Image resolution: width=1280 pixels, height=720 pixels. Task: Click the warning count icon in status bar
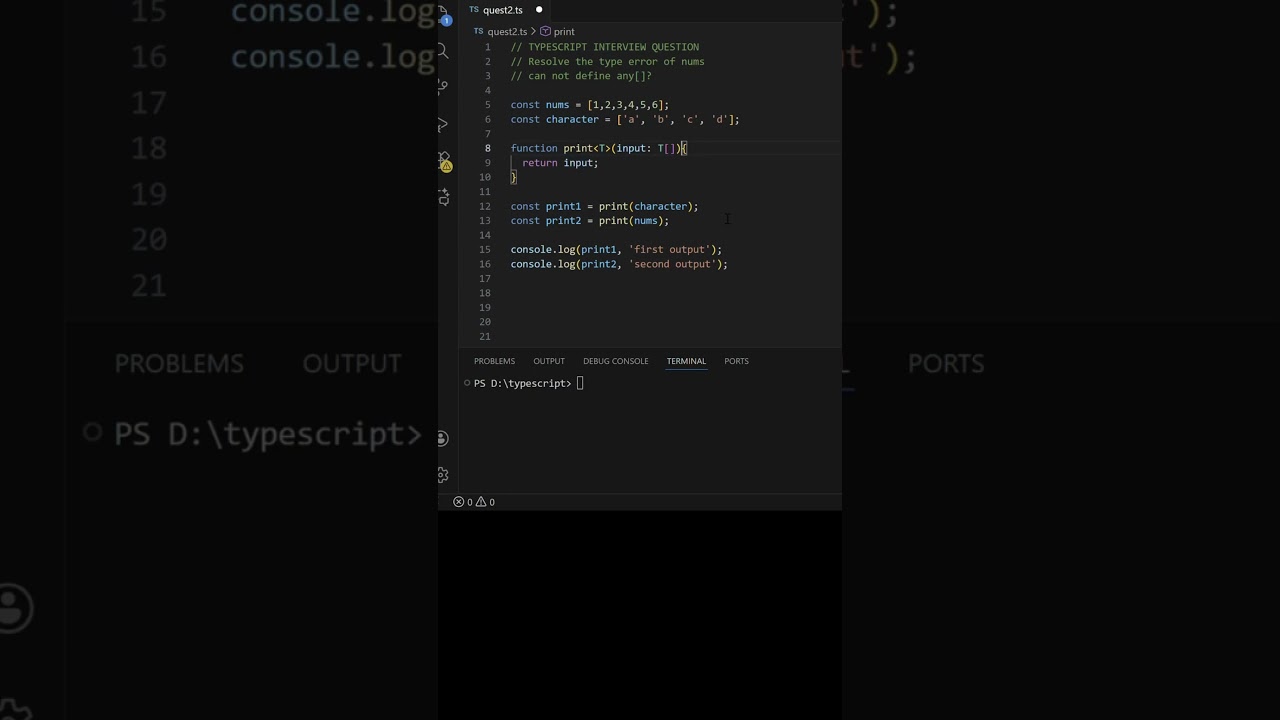pos(481,502)
